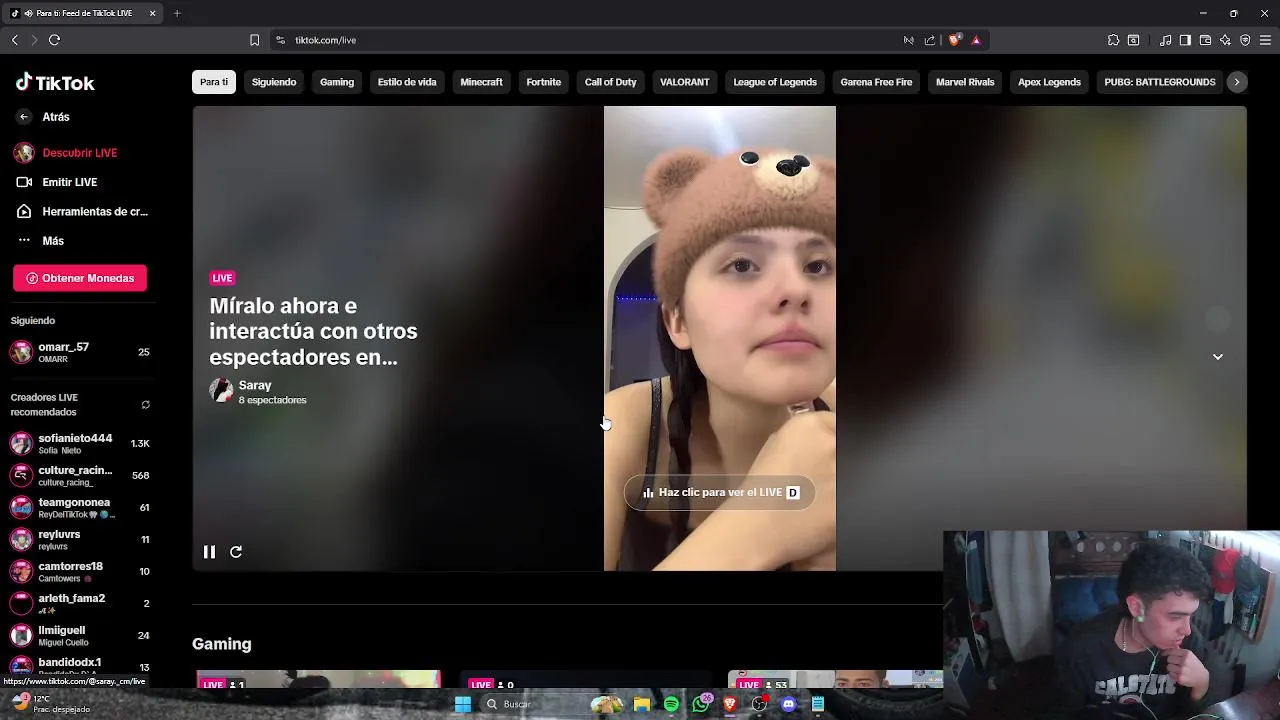Select the Marvel Rivals tab
This screenshot has width=1280, height=720.
tap(965, 82)
